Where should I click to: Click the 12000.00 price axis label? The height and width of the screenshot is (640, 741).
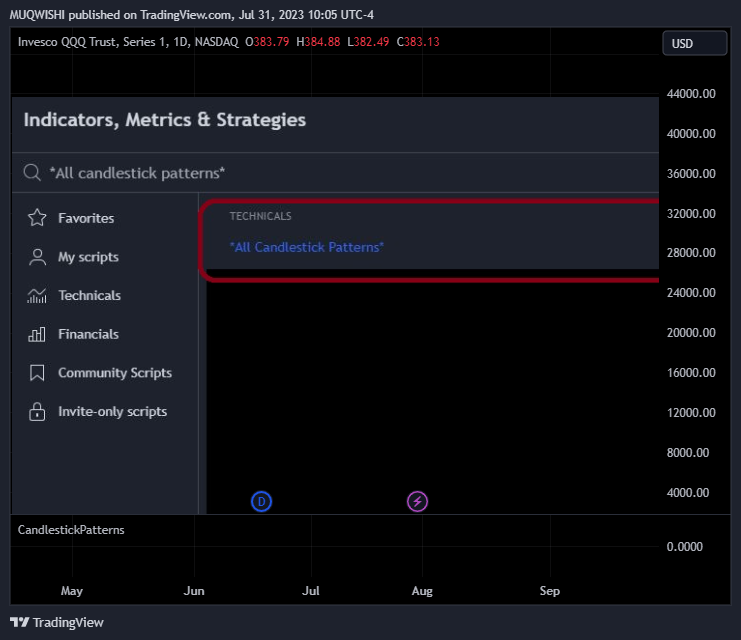pos(691,413)
